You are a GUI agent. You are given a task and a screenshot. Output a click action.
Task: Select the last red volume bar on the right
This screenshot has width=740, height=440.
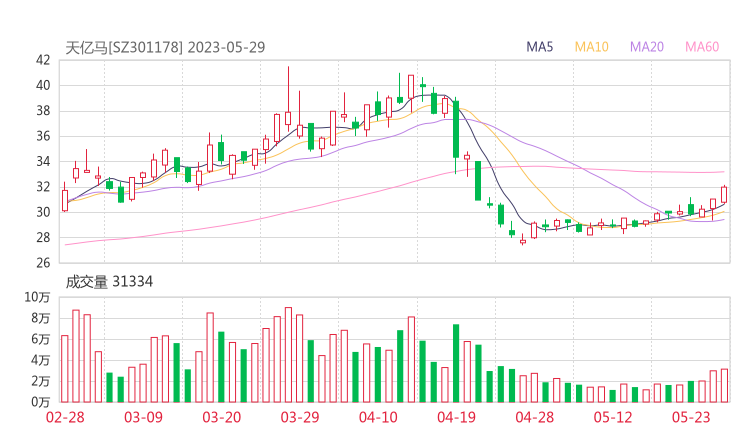(724, 386)
